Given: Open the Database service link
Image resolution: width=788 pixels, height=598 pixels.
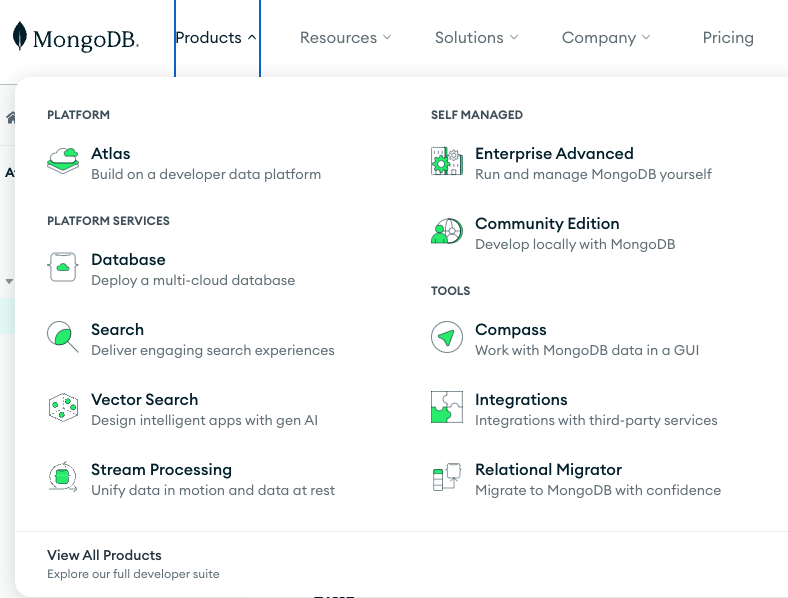Looking at the screenshot, I should click(x=128, y=259).
